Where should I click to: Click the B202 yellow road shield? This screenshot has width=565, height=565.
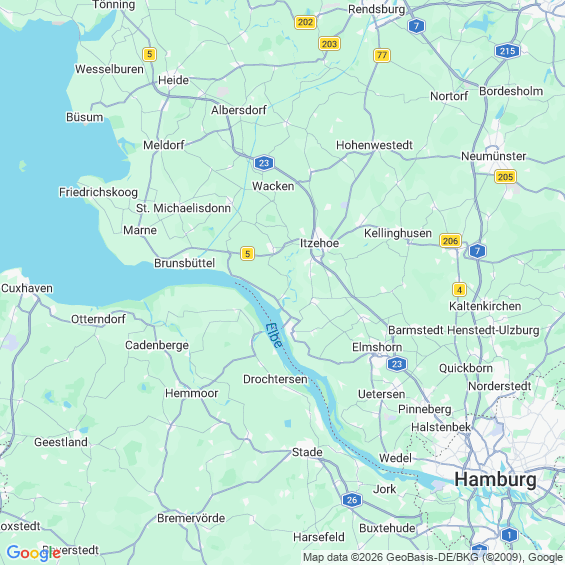305,22
